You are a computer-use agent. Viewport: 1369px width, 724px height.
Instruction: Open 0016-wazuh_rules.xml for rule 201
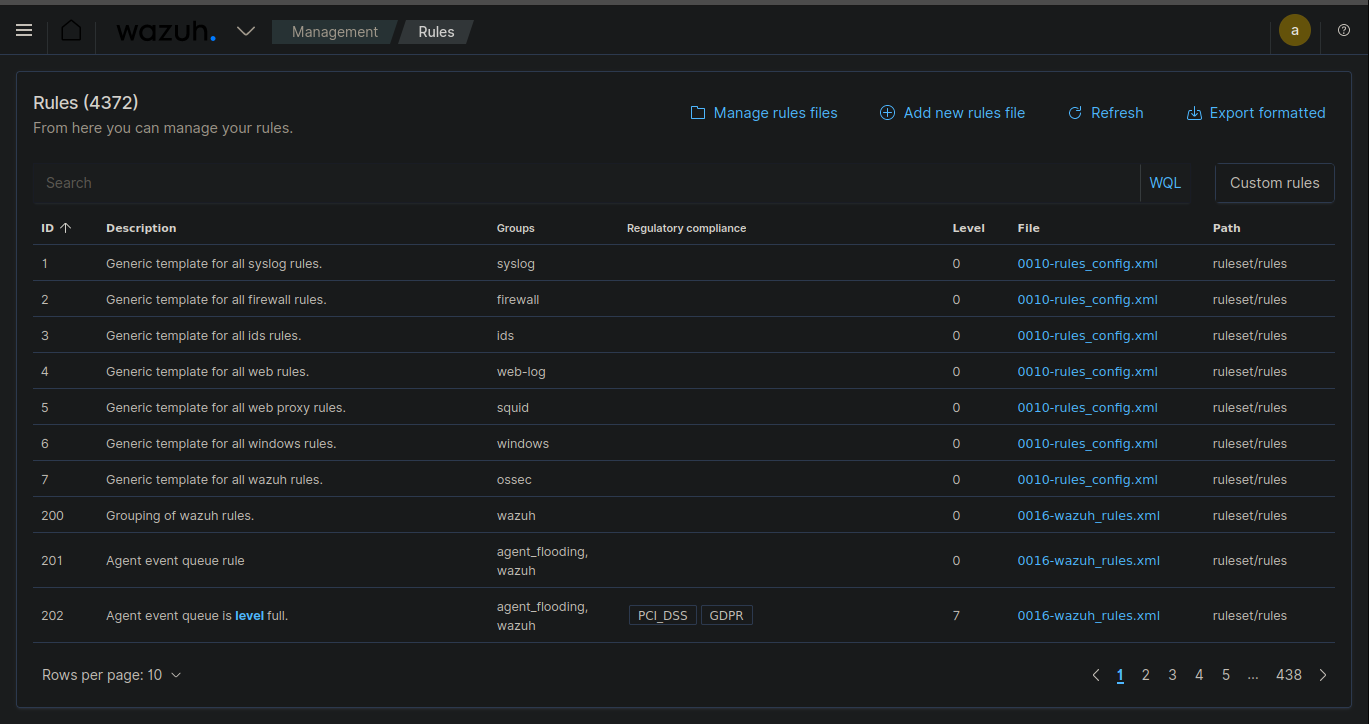[x=1088, y=561]
